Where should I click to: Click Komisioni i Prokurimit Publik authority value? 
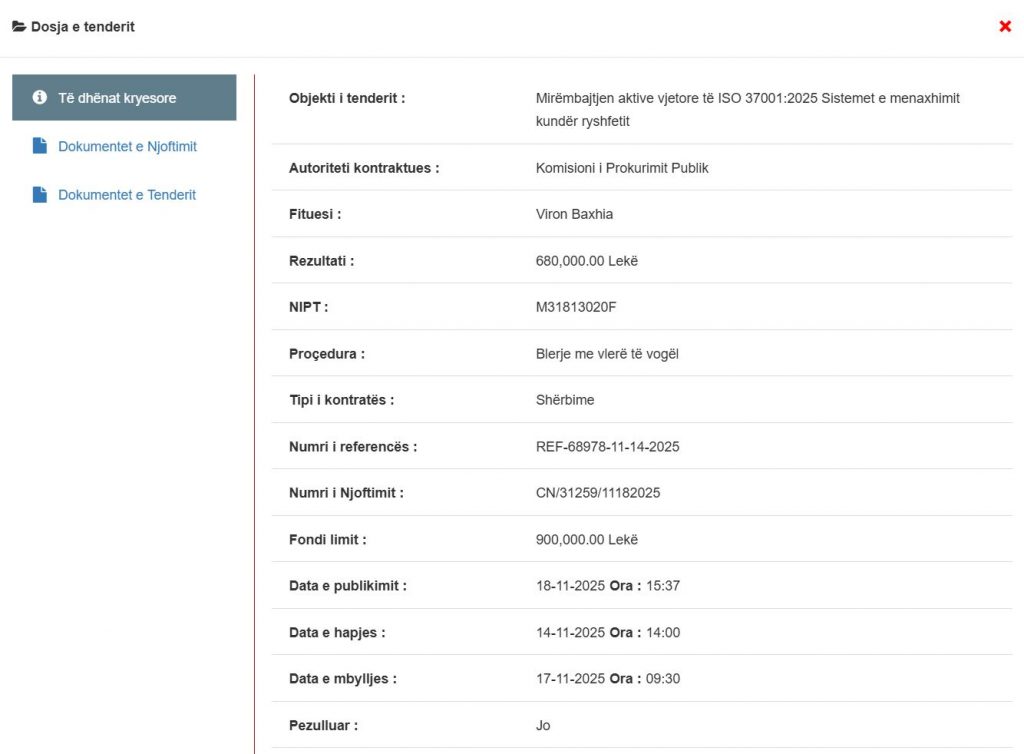[x=622, y=168]
